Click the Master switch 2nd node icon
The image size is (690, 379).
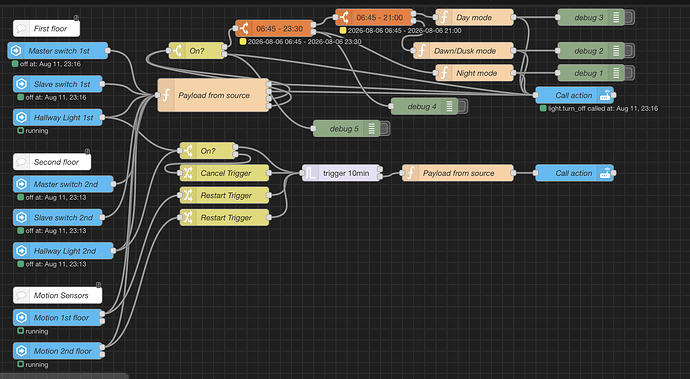point(21,184)
